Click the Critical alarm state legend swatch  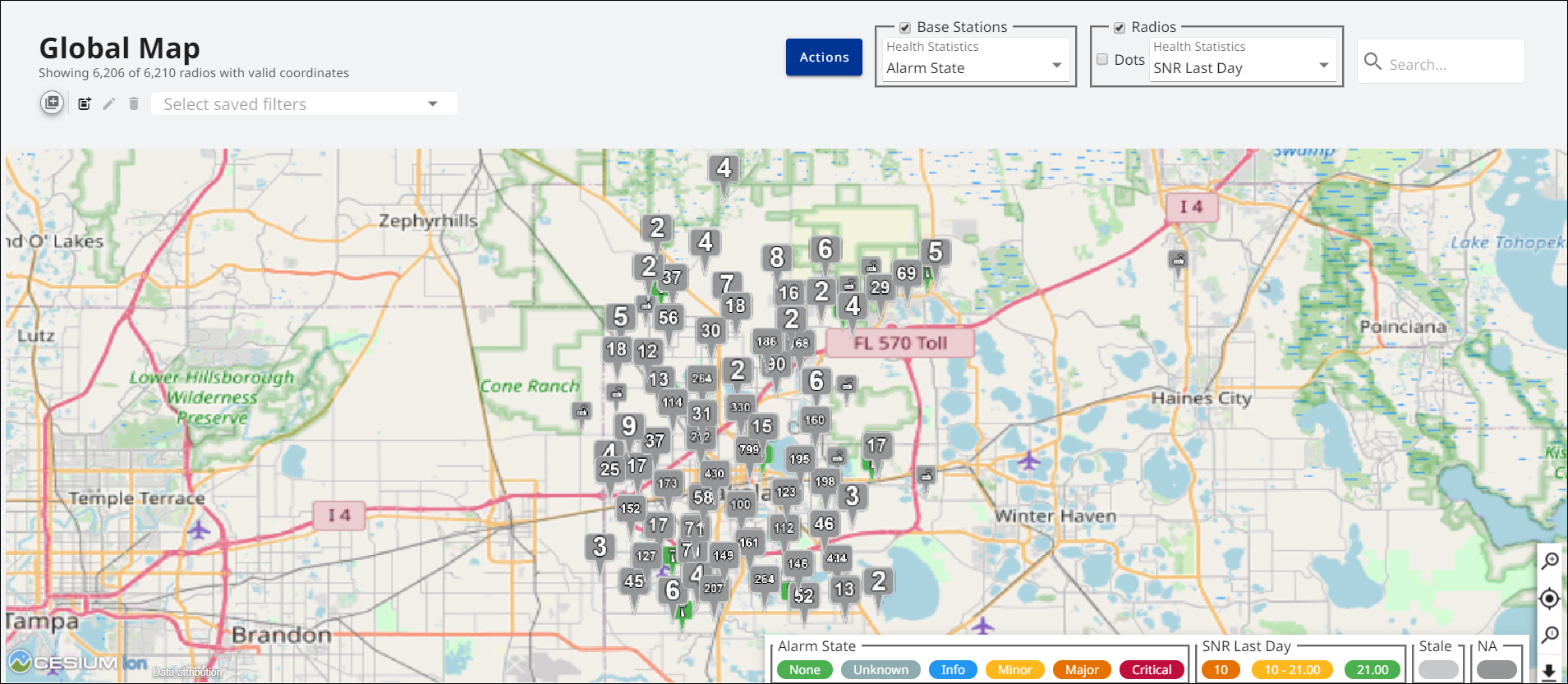tap(1152, 670)
